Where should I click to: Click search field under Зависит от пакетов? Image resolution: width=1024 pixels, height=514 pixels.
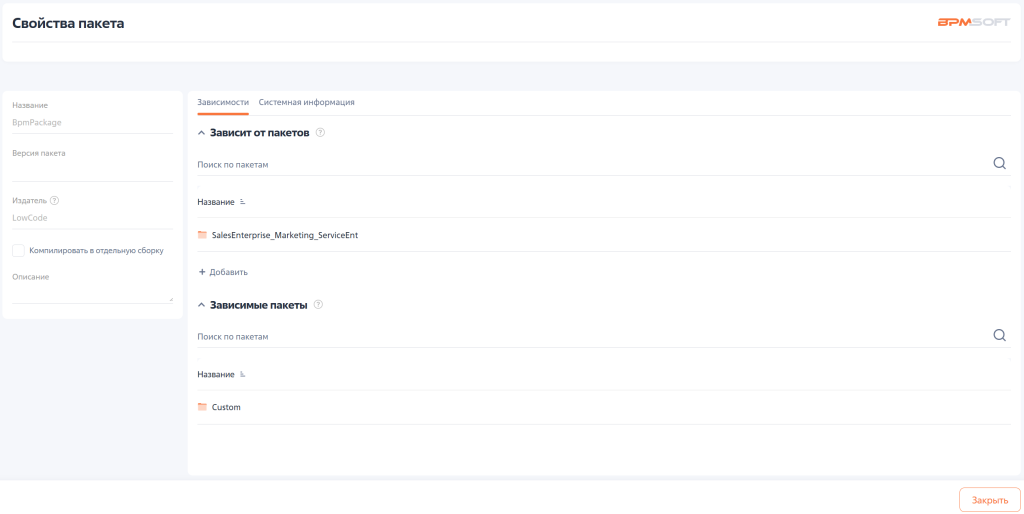coord(590,164)
